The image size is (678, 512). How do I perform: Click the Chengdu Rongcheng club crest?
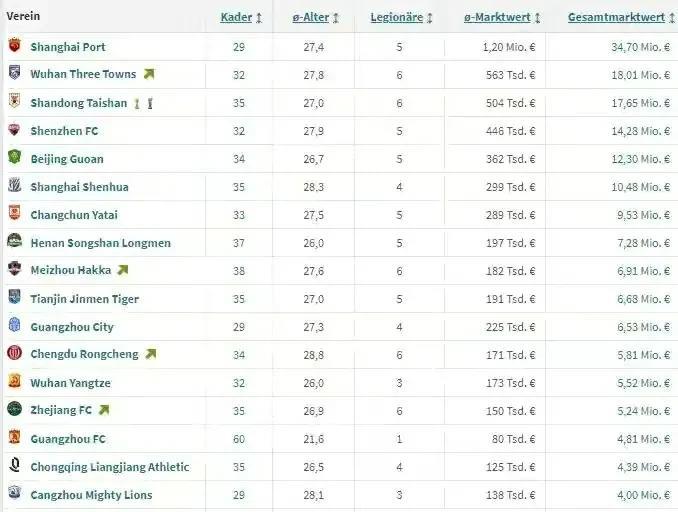[x=14, y=353]
